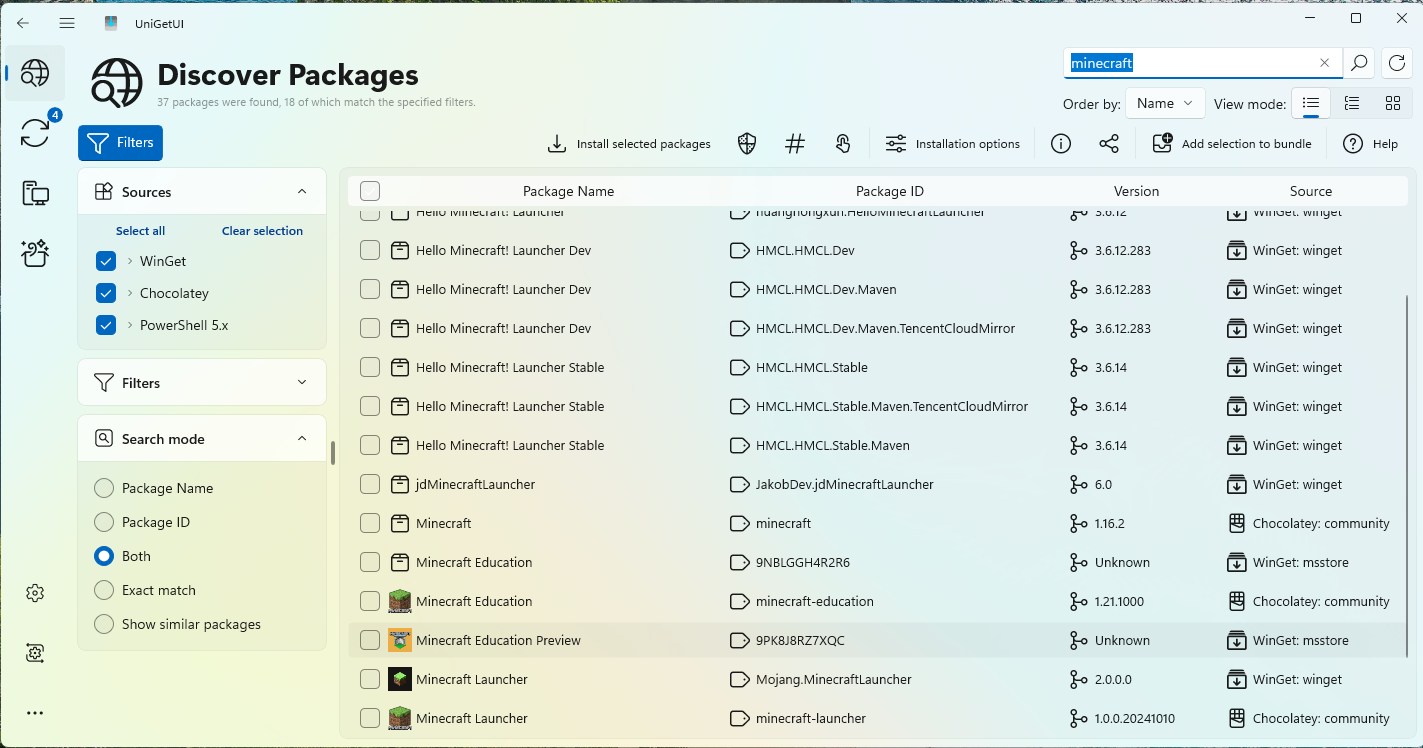The image size is (1423, 748).
Task: Open the Help button
Action: 1370,144
